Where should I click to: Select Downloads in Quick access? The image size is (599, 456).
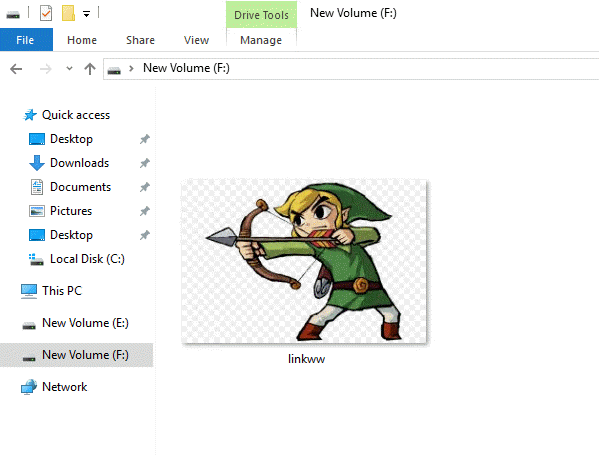[x=79, y=163]
